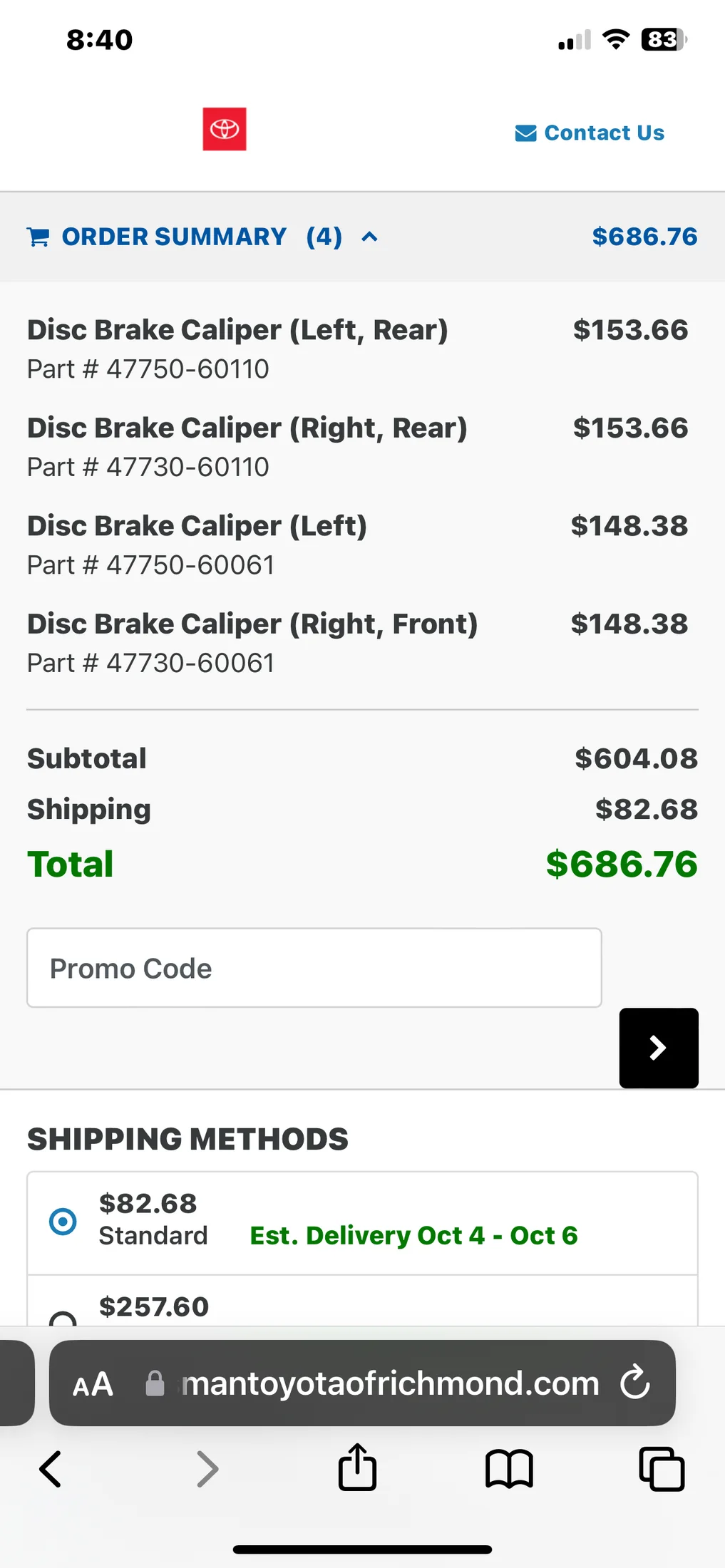Tap the website address bar
The width and height of the screenshot is (725, 1568).
[x=389, y=1383]
